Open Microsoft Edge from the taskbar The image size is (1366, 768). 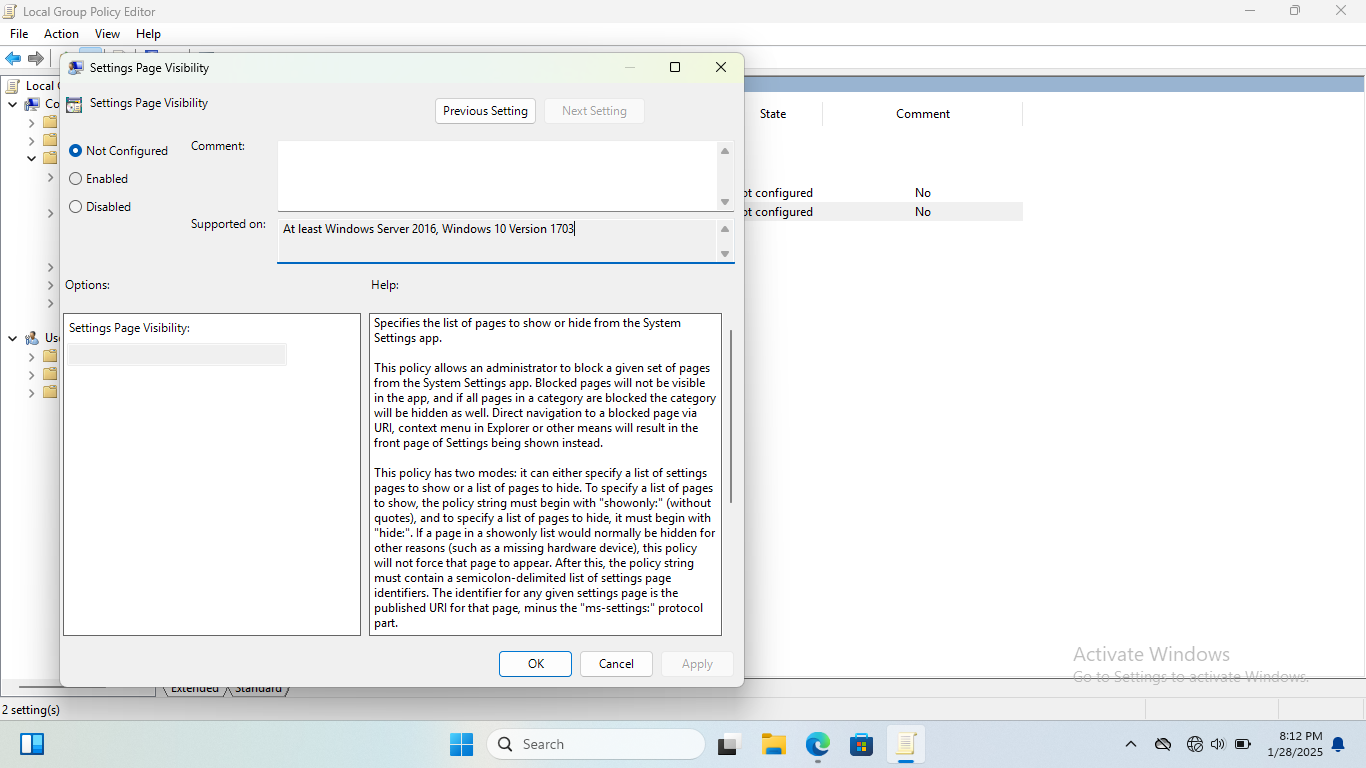818,744
